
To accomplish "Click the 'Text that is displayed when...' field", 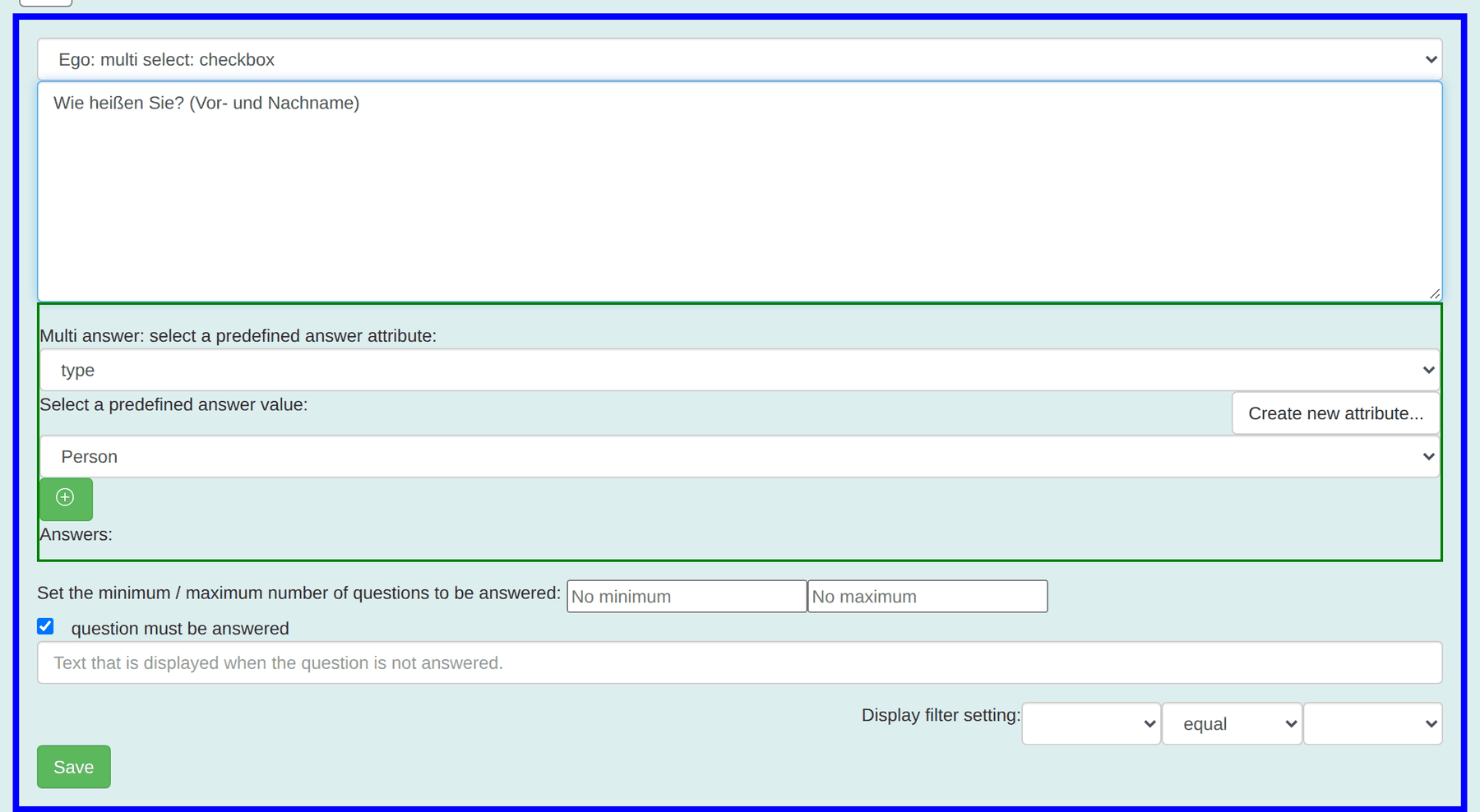I will coord(739,662).
